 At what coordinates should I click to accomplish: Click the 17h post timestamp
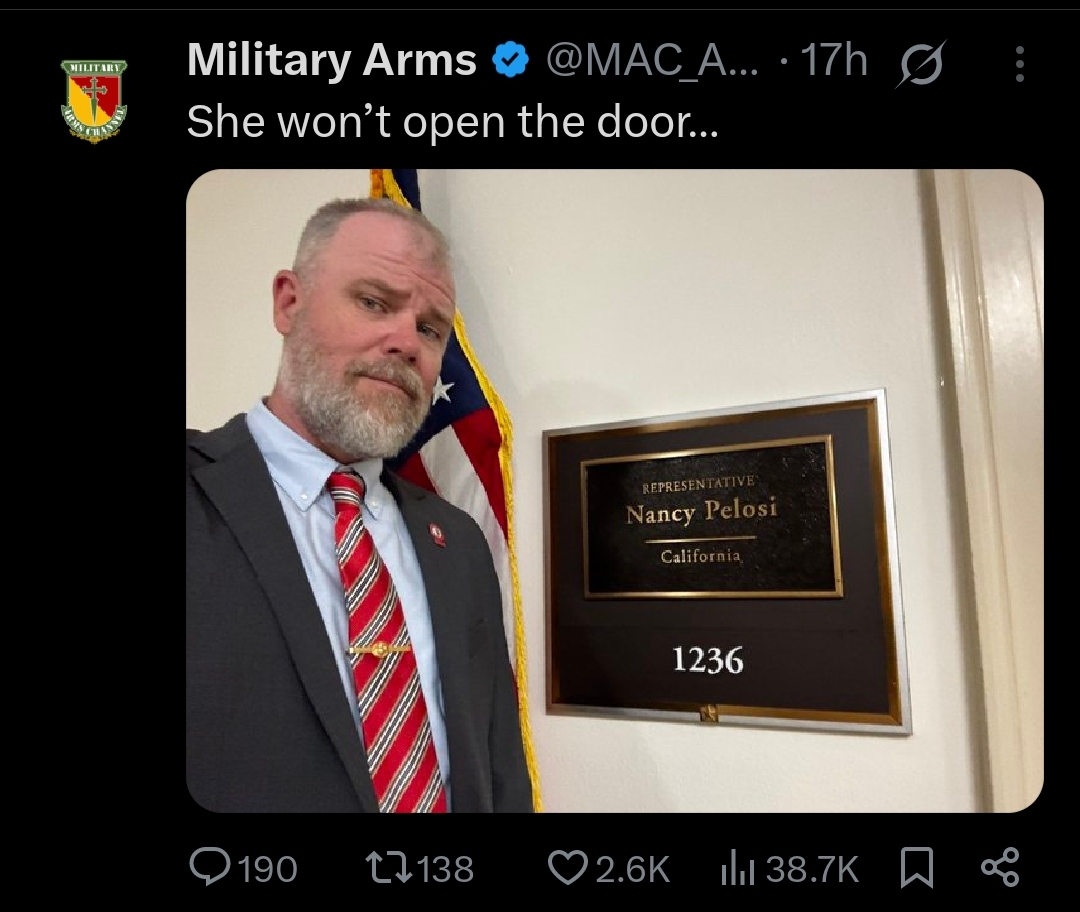coord(833,59)
